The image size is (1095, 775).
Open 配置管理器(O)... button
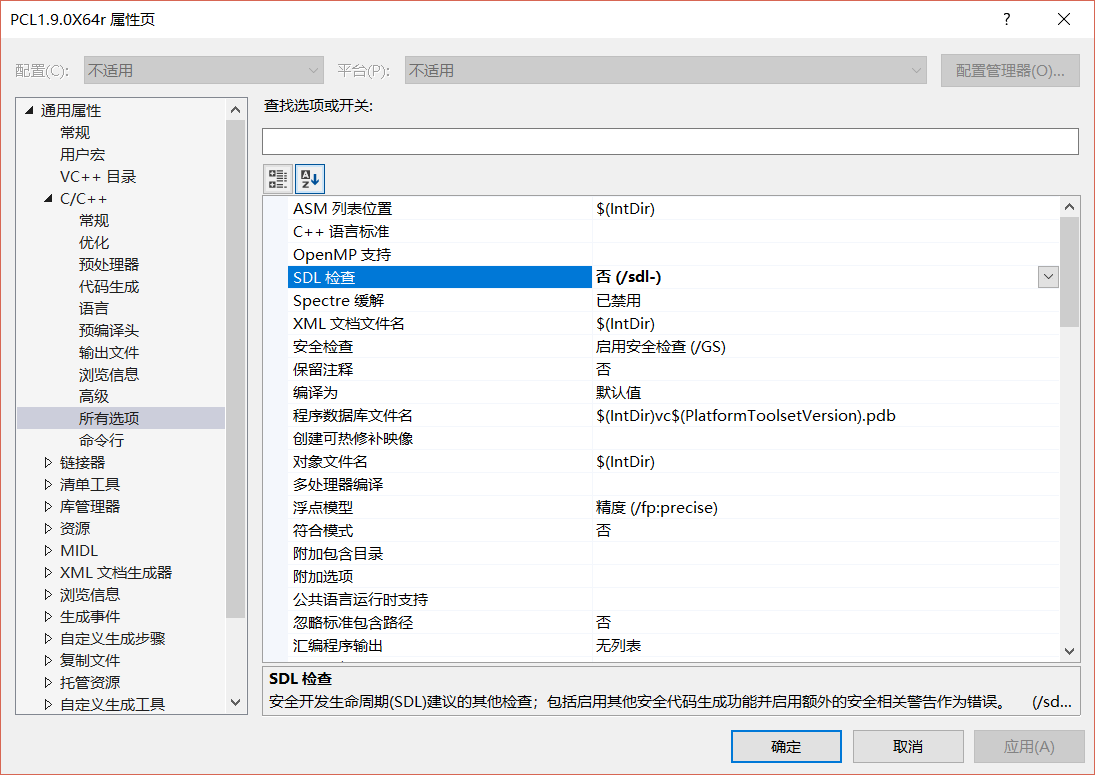click(1010, 71)
